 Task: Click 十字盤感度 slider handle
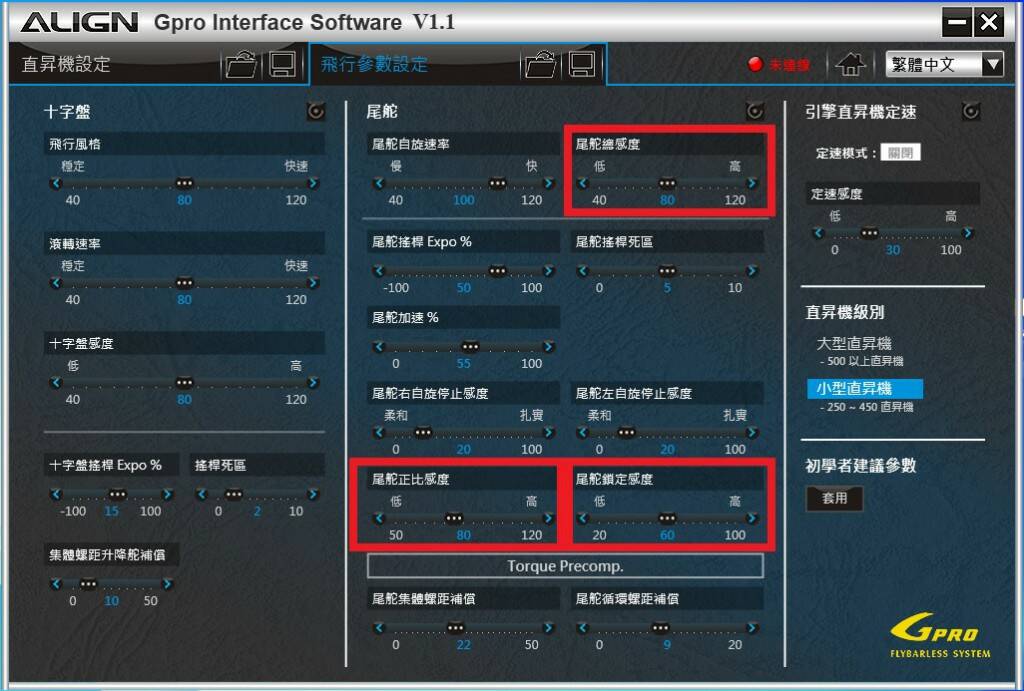185,383
